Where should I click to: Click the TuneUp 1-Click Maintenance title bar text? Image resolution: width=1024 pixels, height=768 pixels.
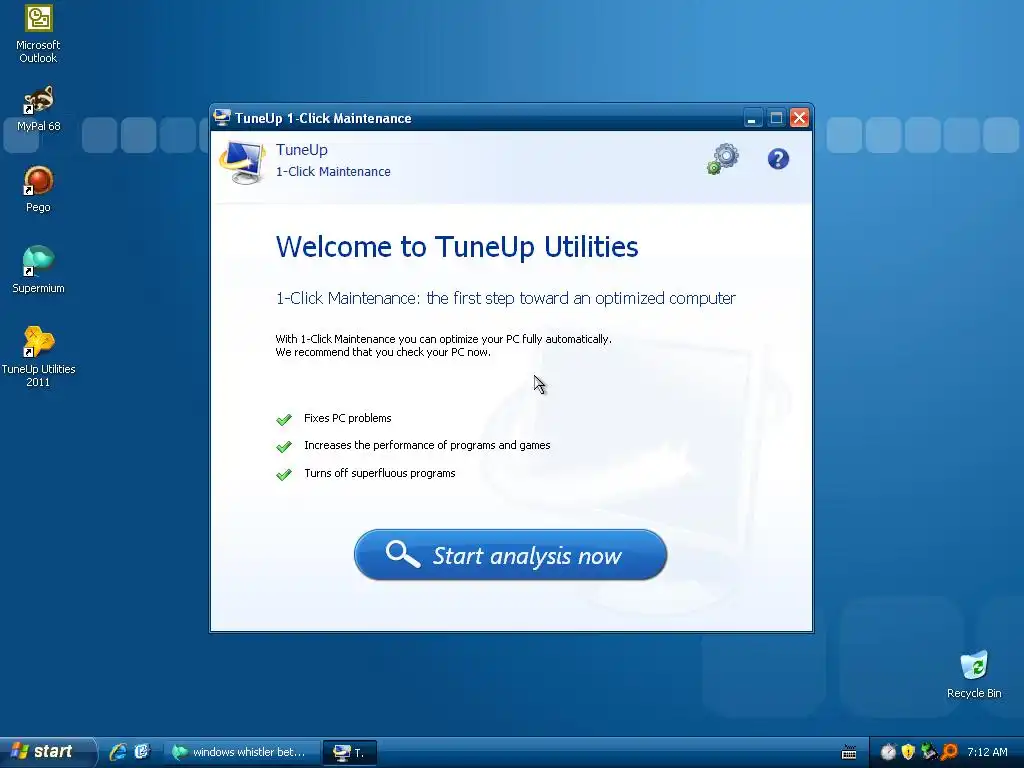tap(323, 118)
